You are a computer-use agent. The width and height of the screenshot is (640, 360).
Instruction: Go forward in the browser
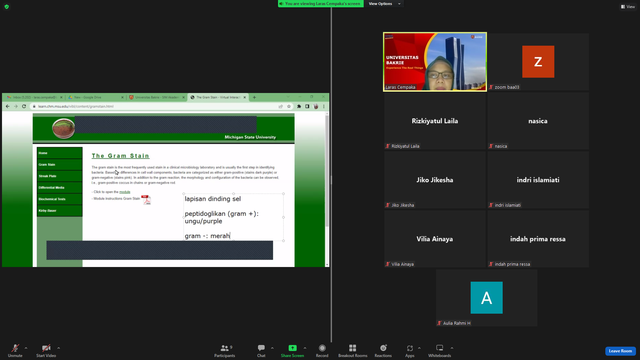pos(16,107)
